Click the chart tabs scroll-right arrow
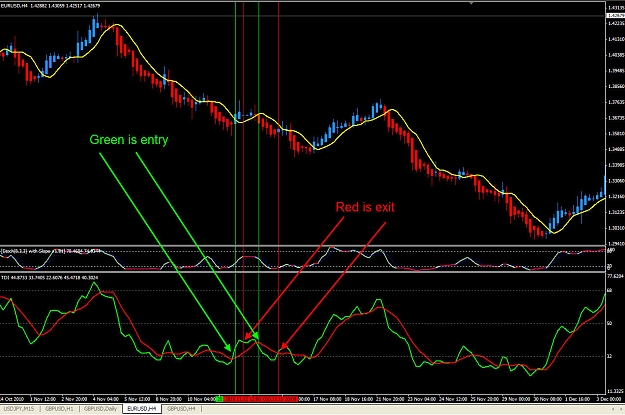 [x=621, y=409]
